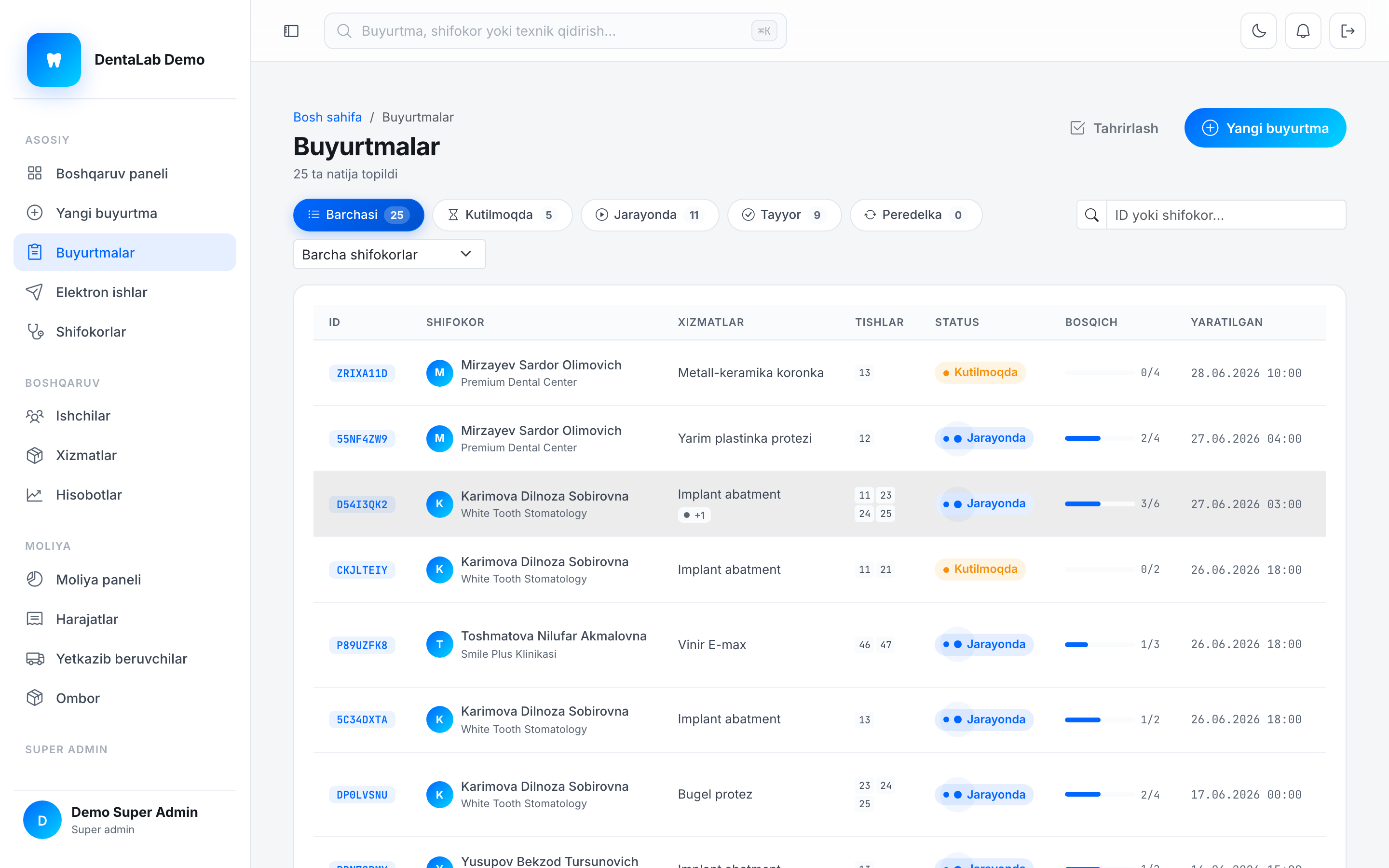This screenshot has height=868, width=1389.
Task: Follow Bosh sahifa breadcrumb link
Action: click(327, 117)
